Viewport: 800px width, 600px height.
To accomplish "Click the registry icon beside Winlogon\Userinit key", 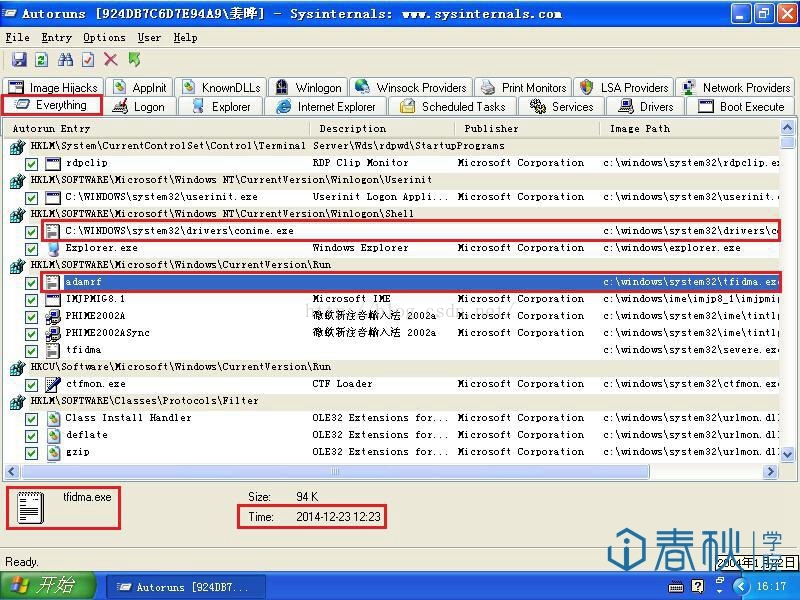I will [17, 181].
